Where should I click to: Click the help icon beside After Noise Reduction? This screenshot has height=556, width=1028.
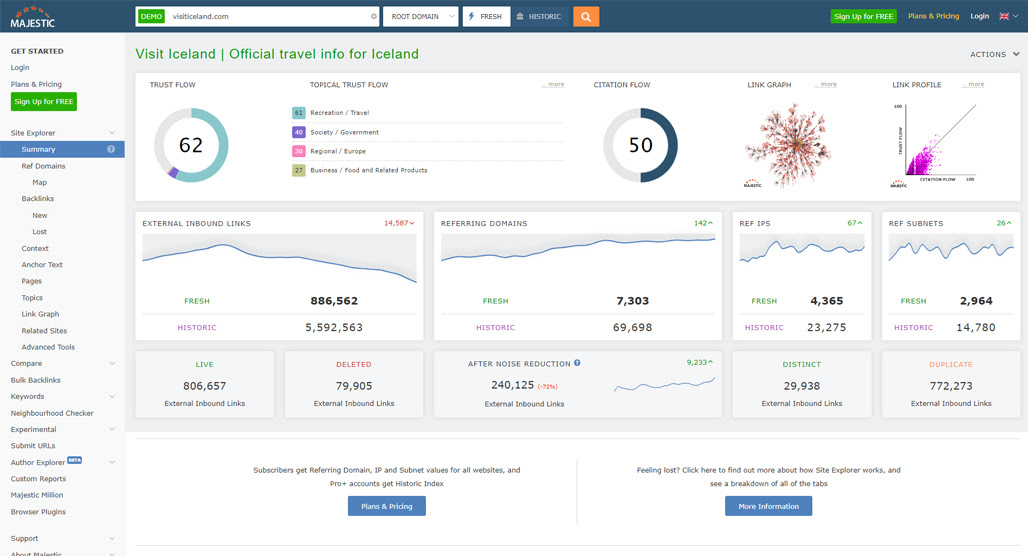[x=577, y=363]
